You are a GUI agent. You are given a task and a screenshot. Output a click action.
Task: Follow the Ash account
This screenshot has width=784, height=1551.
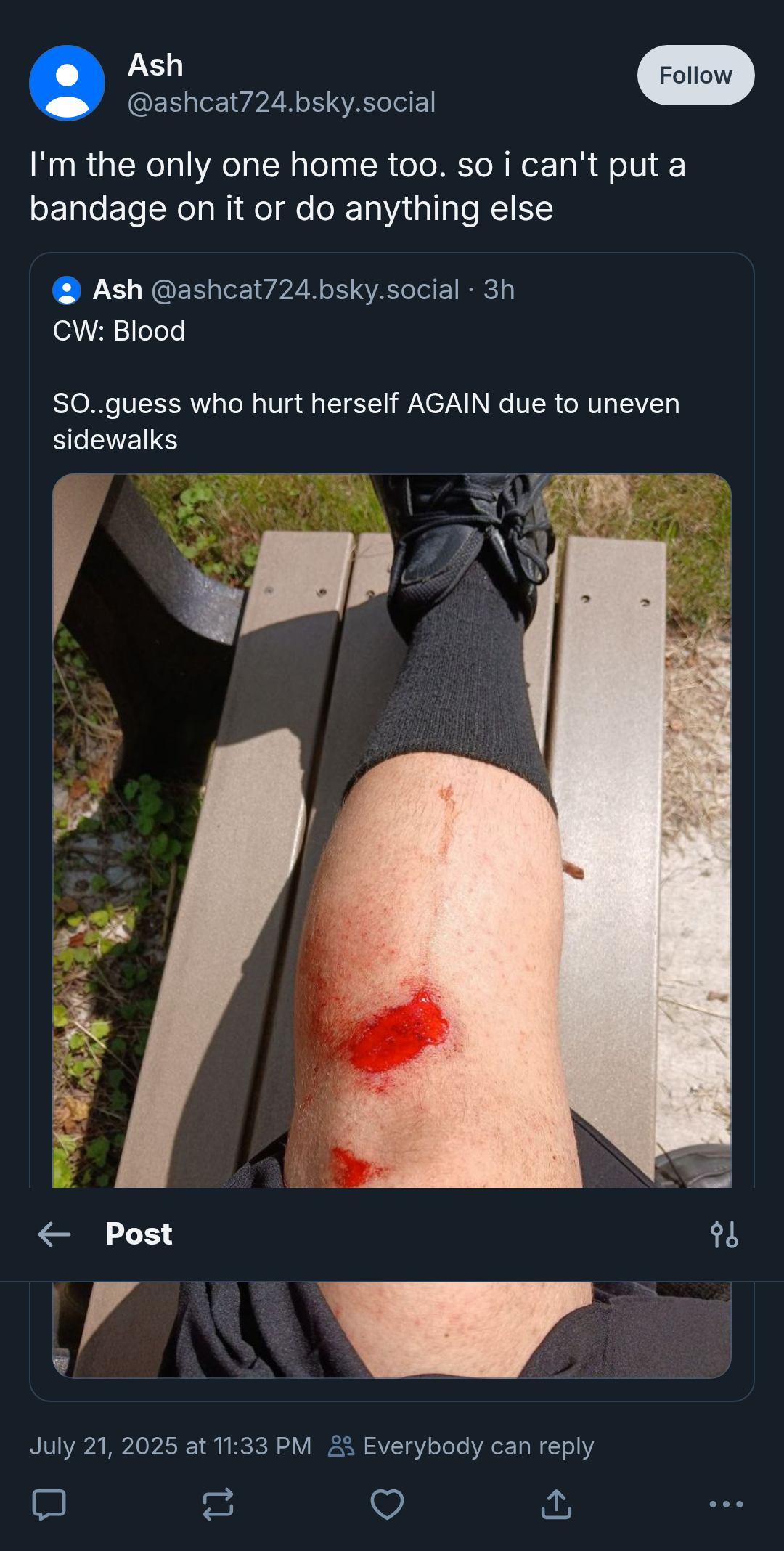tap(695, 75)
